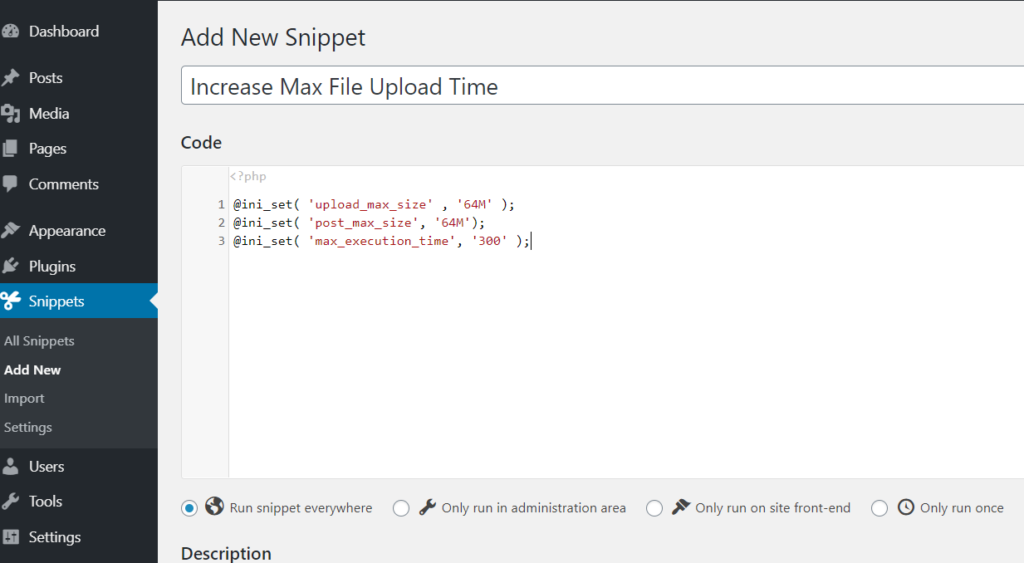Image resolution: width=1024 pixels, height=563 pixels.
Task: Open the Import submenu link
Action: point(24,398)
